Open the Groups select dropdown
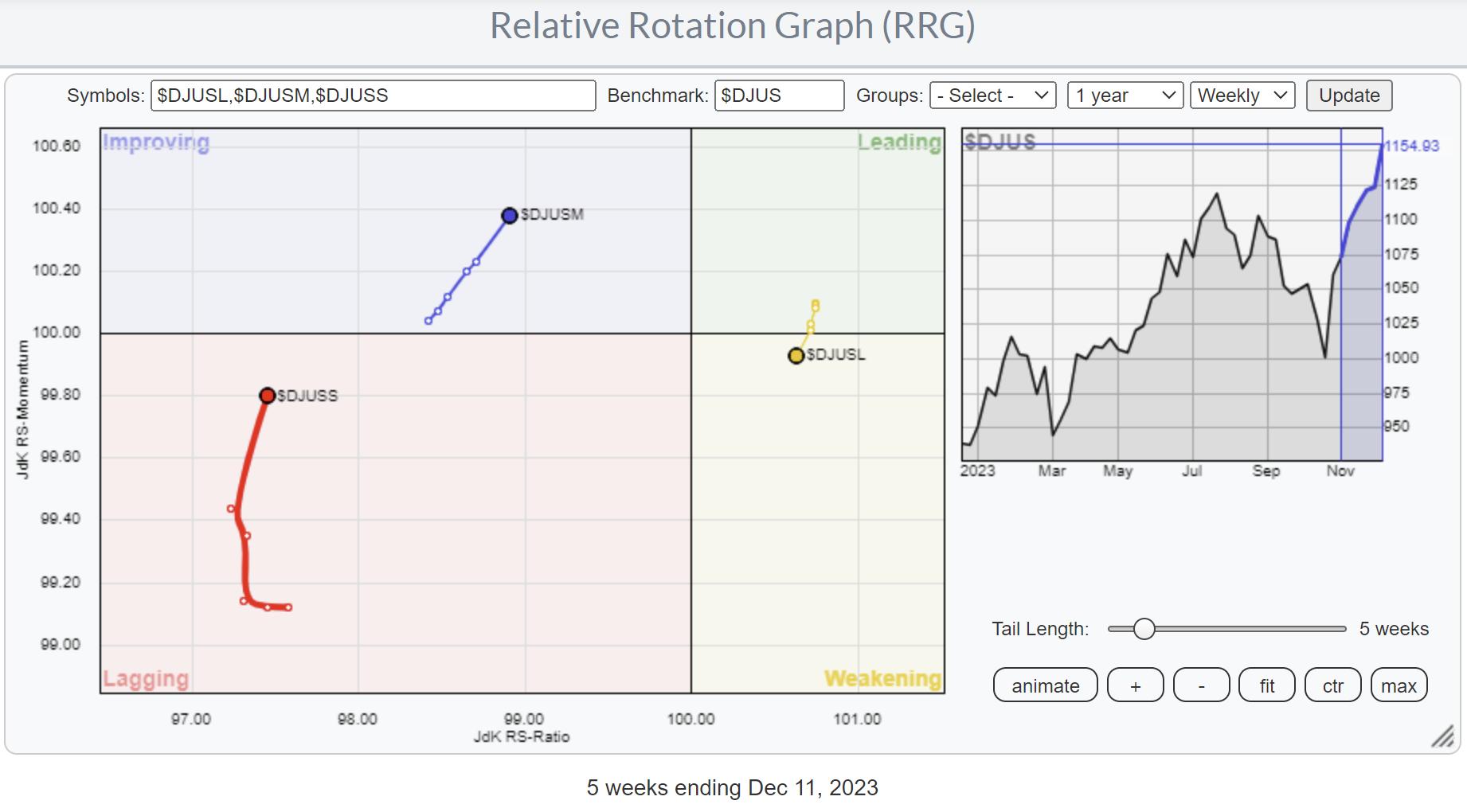 tap(992, 96)
